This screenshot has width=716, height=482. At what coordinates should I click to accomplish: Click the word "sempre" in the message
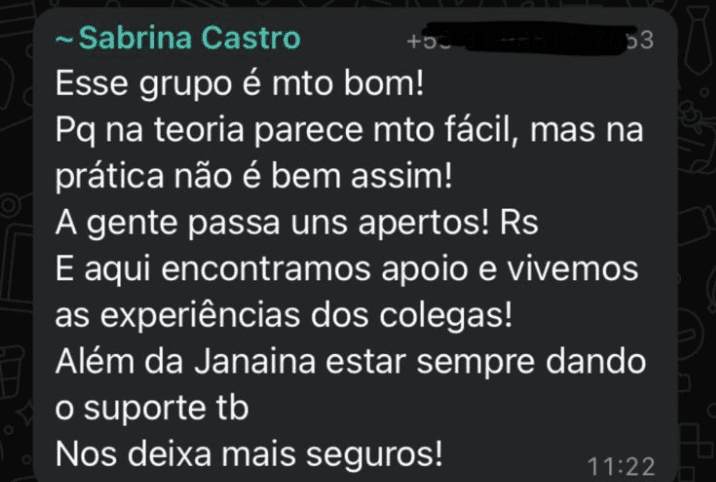[x=475, y=363]
